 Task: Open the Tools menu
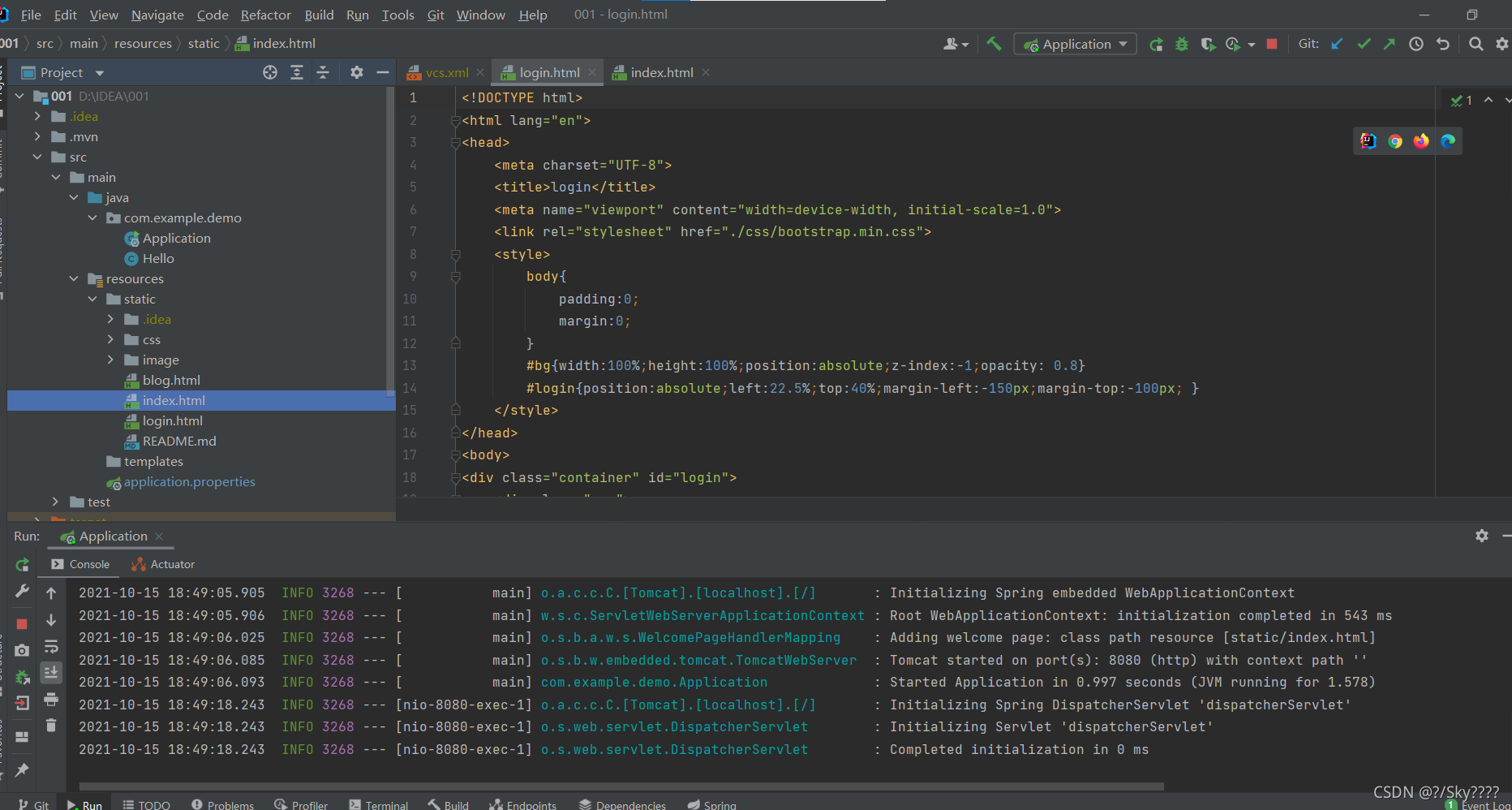[x=397, y=15]
